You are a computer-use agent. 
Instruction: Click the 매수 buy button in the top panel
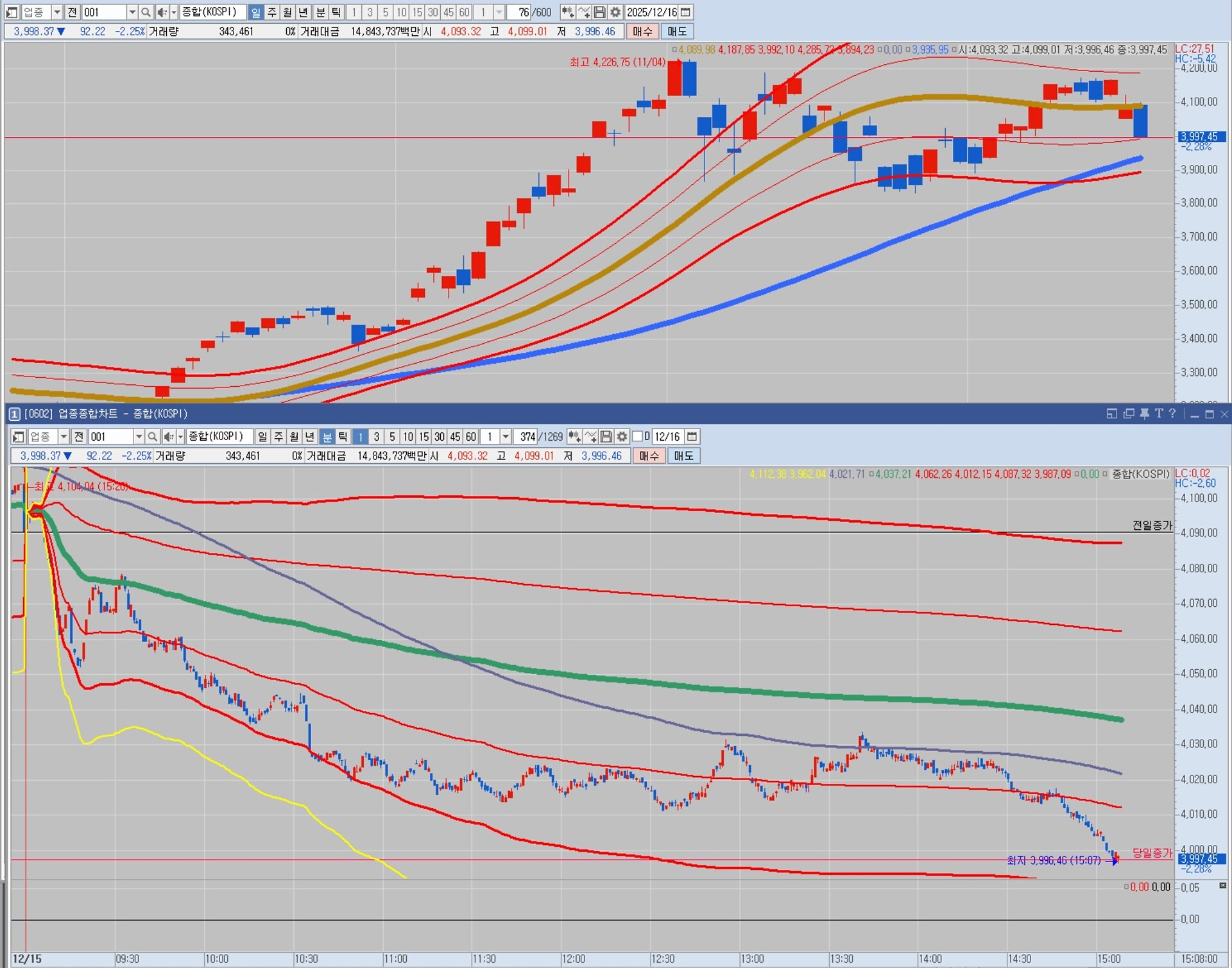(x=642, y=31)
